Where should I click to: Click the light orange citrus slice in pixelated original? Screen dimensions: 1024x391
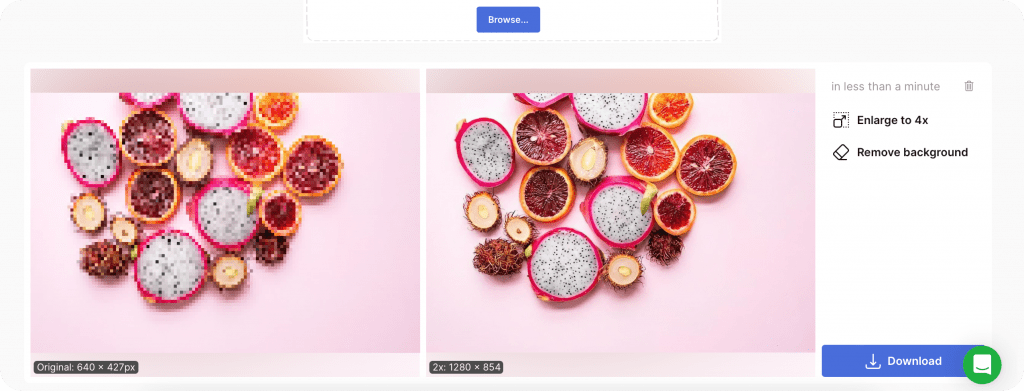pyautogui.click(x=276, y=110)
